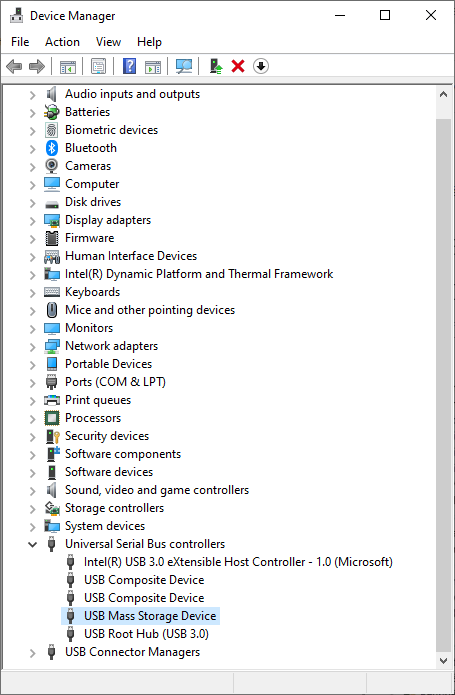Select the Disk drives icon

point(52,204)
